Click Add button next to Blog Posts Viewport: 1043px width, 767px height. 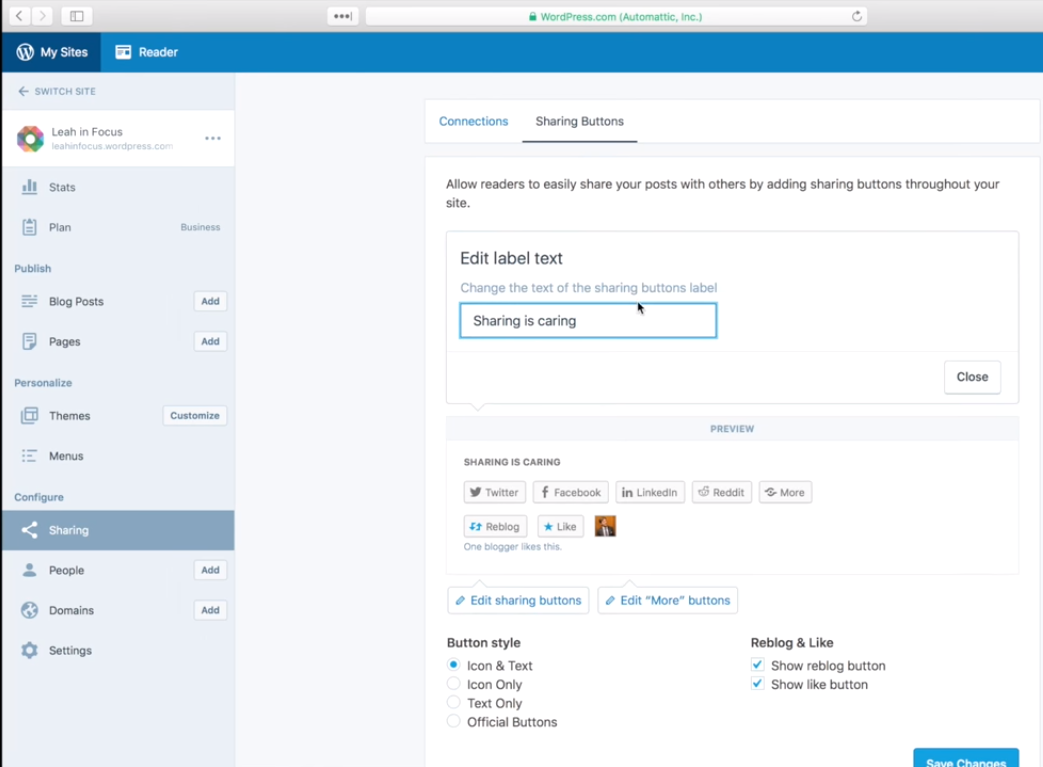pos(210,301)
